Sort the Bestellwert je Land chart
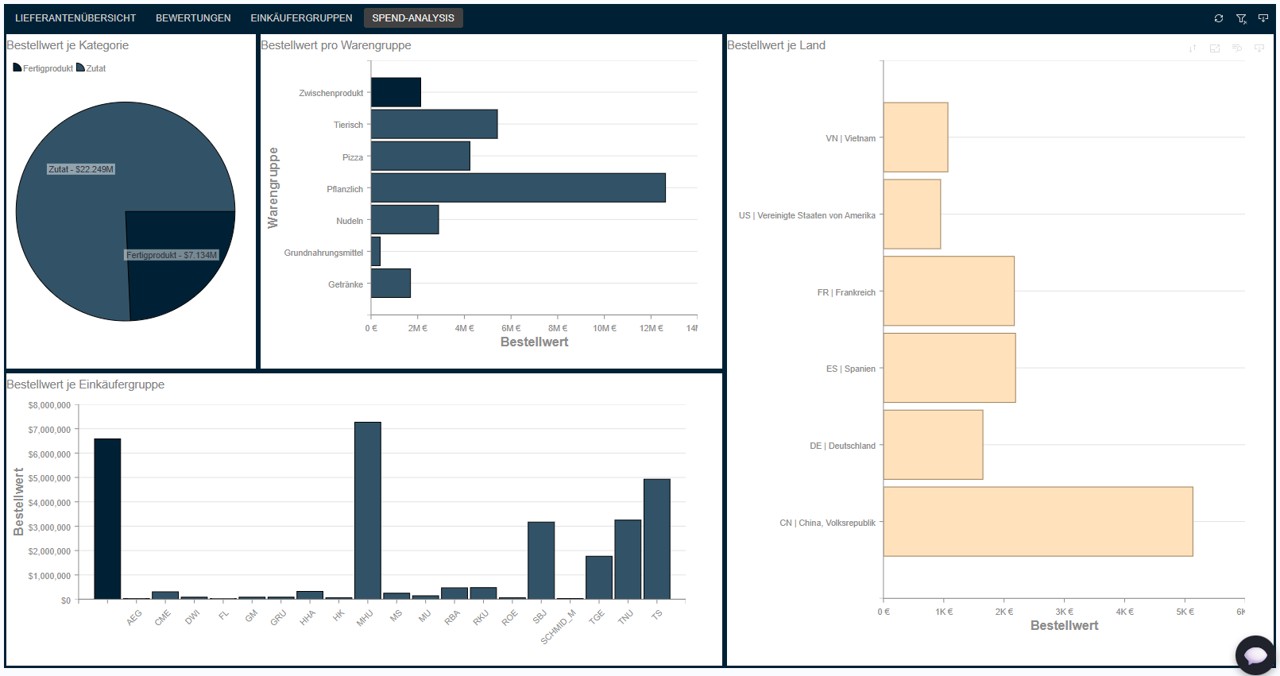 tap(1192, 48)
